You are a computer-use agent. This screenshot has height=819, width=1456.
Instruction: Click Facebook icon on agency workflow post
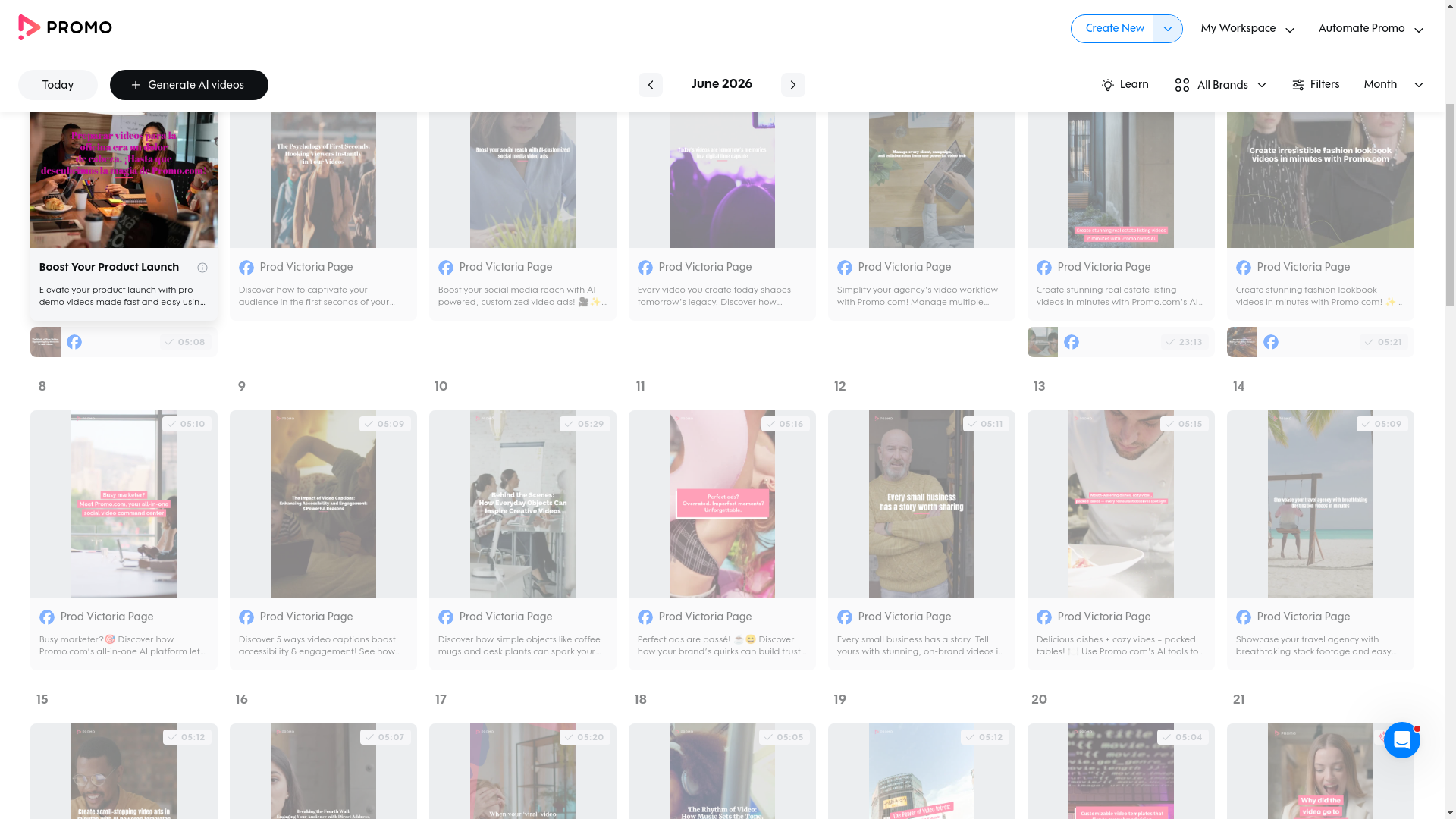[x=845, y=268]
